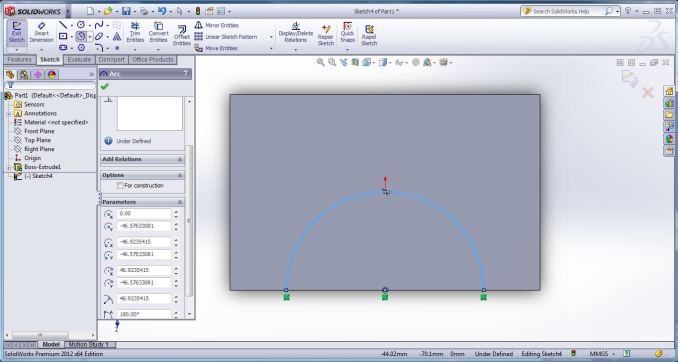Select the Line sketch tool
The height and width of the screenshot is (362, 678).
tap(63, 25)
